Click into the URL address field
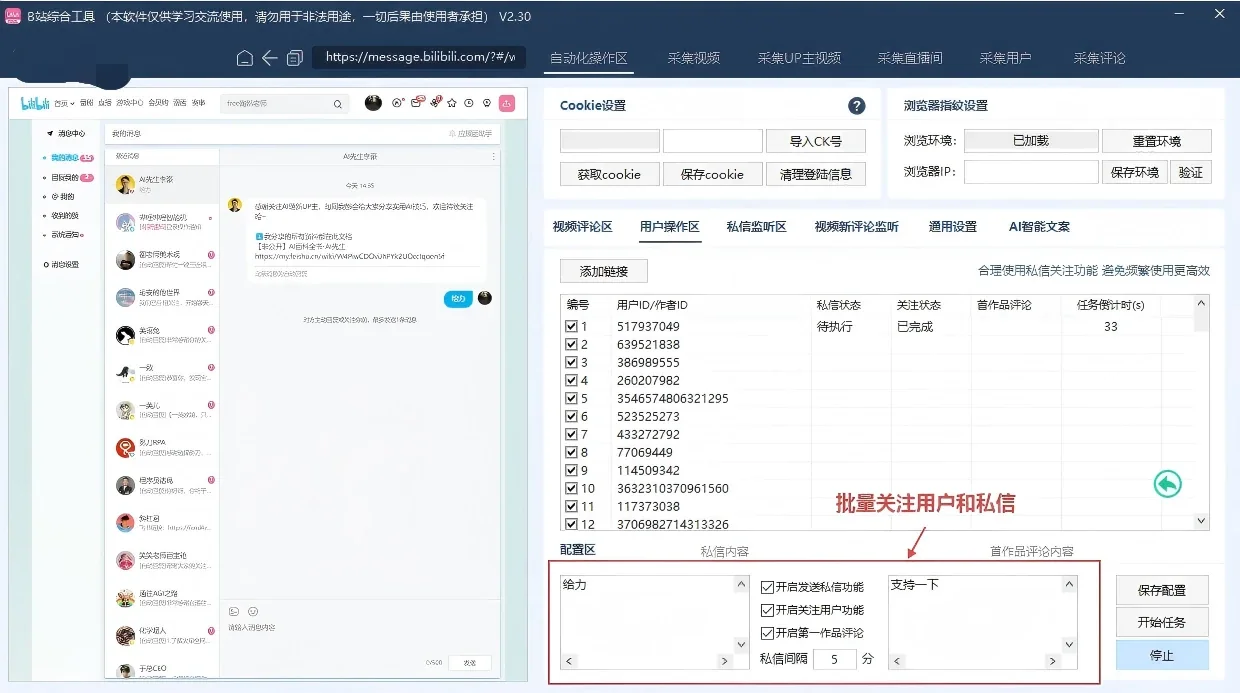Image resolution: width=1240 pixels, height=693 pixels. (x=419, y=57)
